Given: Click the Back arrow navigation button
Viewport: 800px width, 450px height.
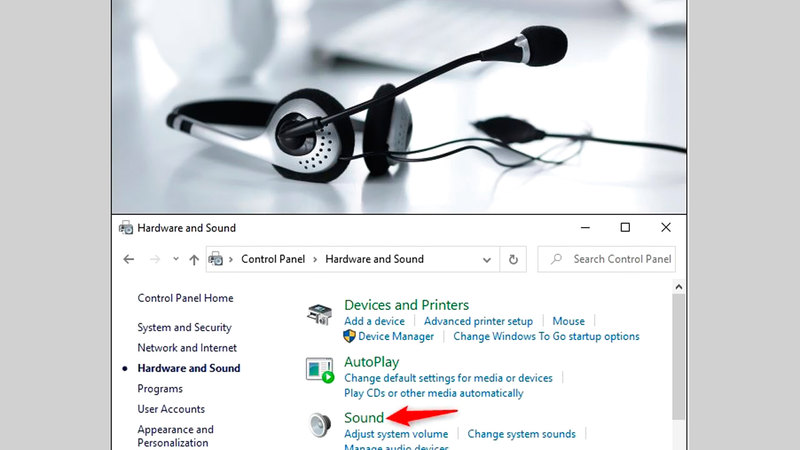Looking at the screenshot, I should [x=129, y=259].
